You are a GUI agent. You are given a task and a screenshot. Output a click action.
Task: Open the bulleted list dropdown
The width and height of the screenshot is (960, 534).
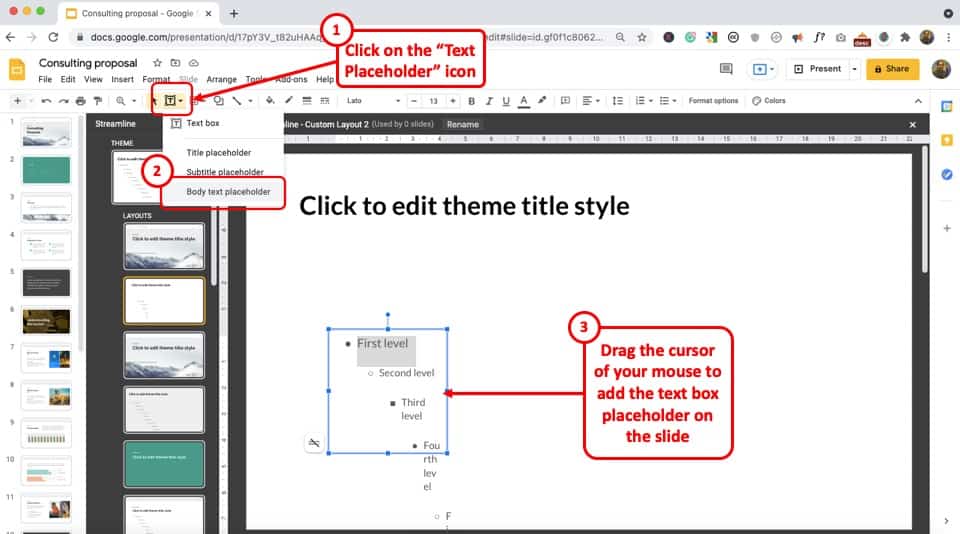click(x=668, y=100)
